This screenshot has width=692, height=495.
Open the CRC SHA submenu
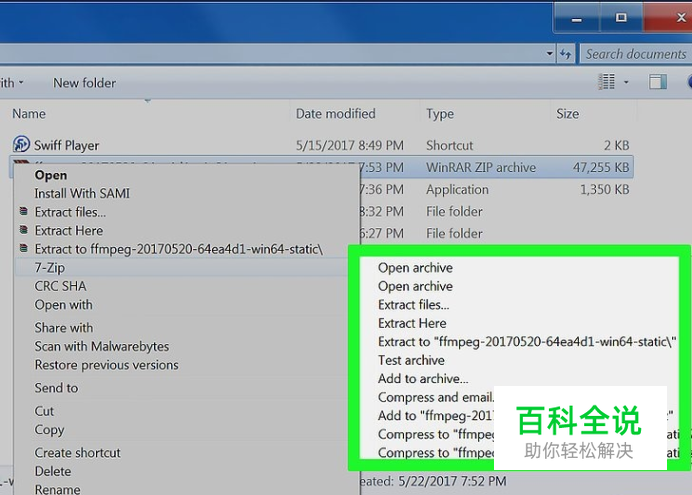(60, 286)
